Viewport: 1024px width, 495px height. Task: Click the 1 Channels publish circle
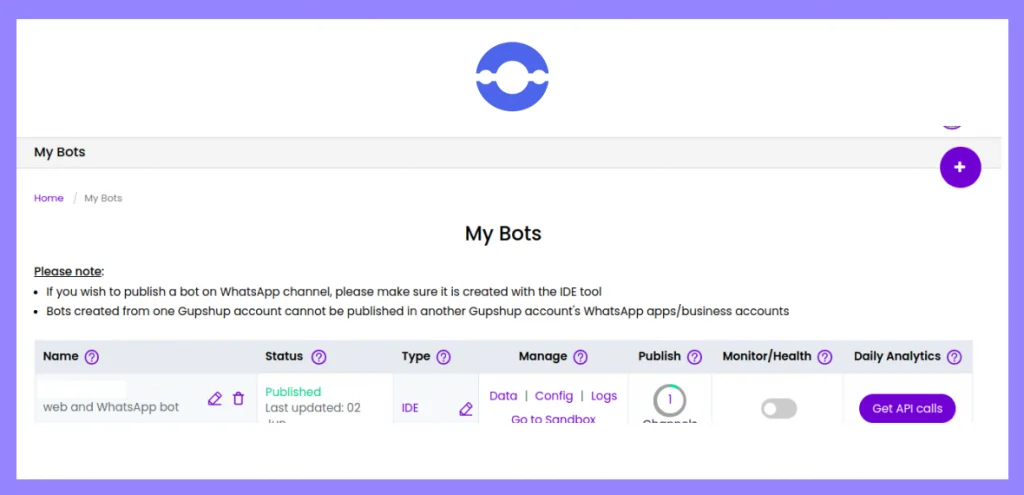(x=669, y=400)
